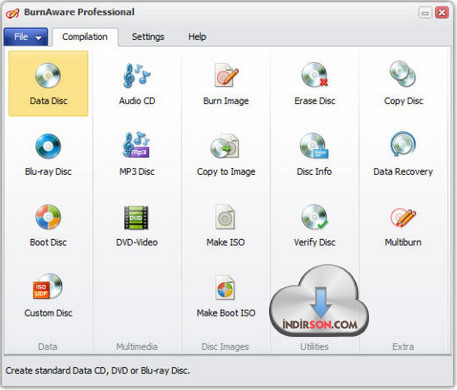457x390 pixels.
Task: Select the Data Disc icon
Action: coord(48,83)
